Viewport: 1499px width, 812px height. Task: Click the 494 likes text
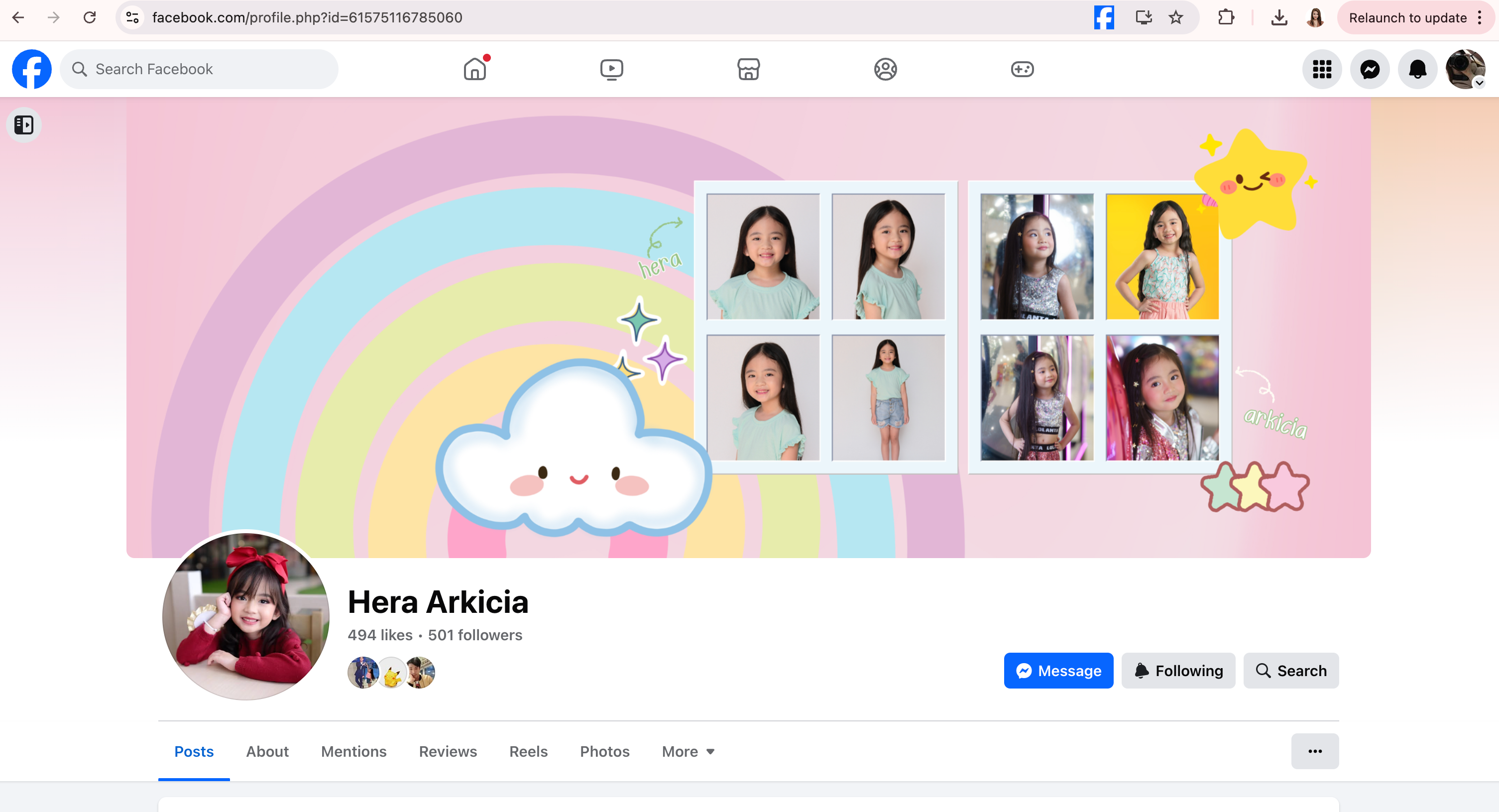(380, 635)
